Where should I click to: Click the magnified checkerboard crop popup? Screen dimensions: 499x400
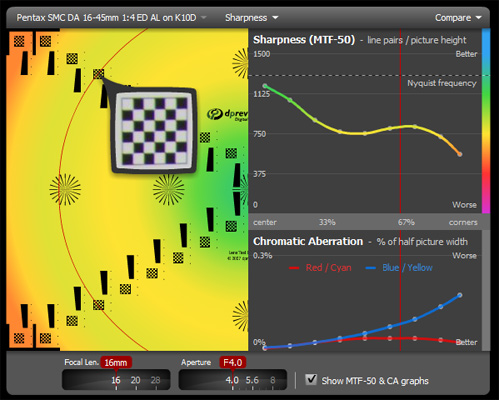(154, 130)
